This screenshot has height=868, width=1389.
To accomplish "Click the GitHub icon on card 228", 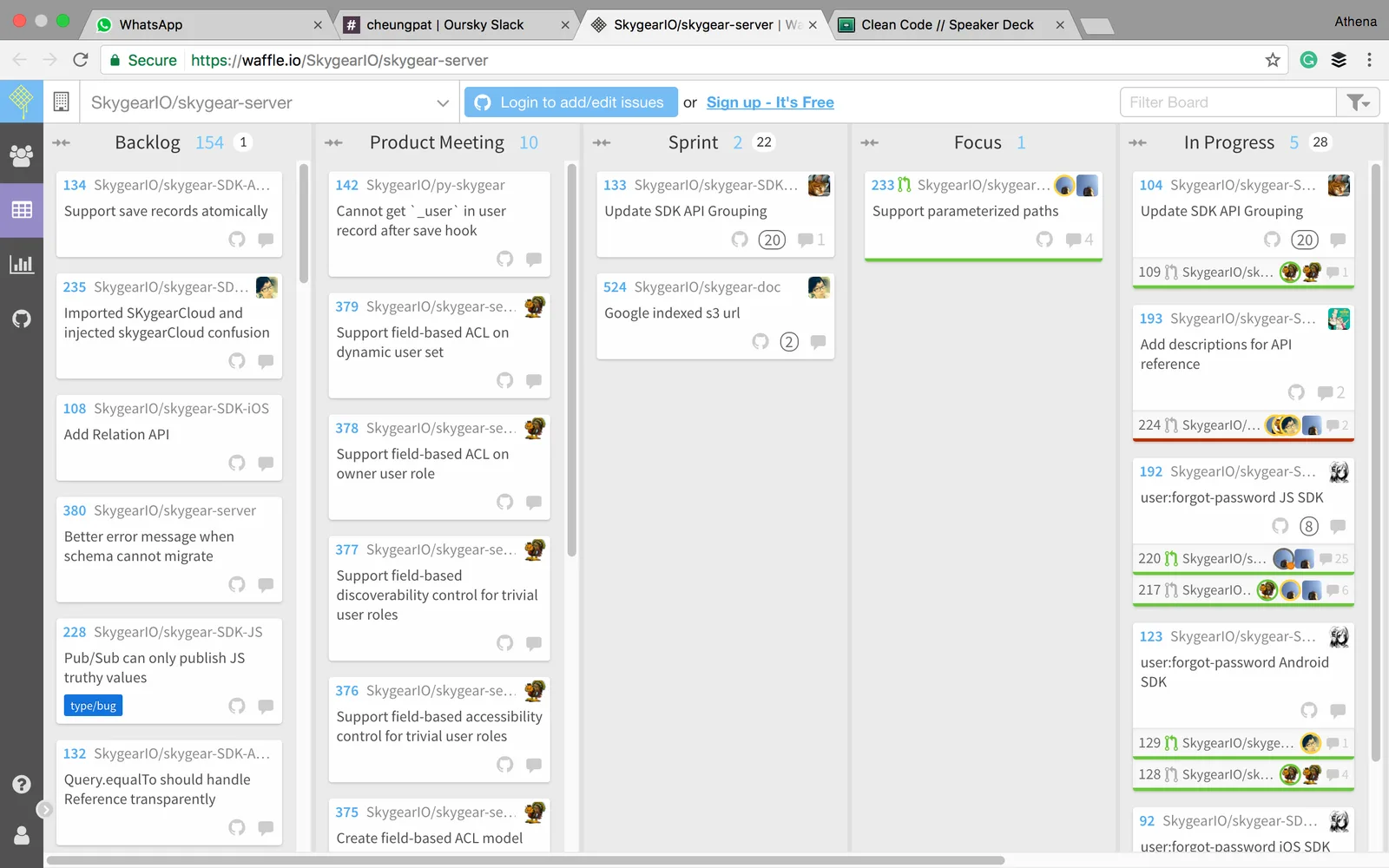I will click(x=237, y=707).
